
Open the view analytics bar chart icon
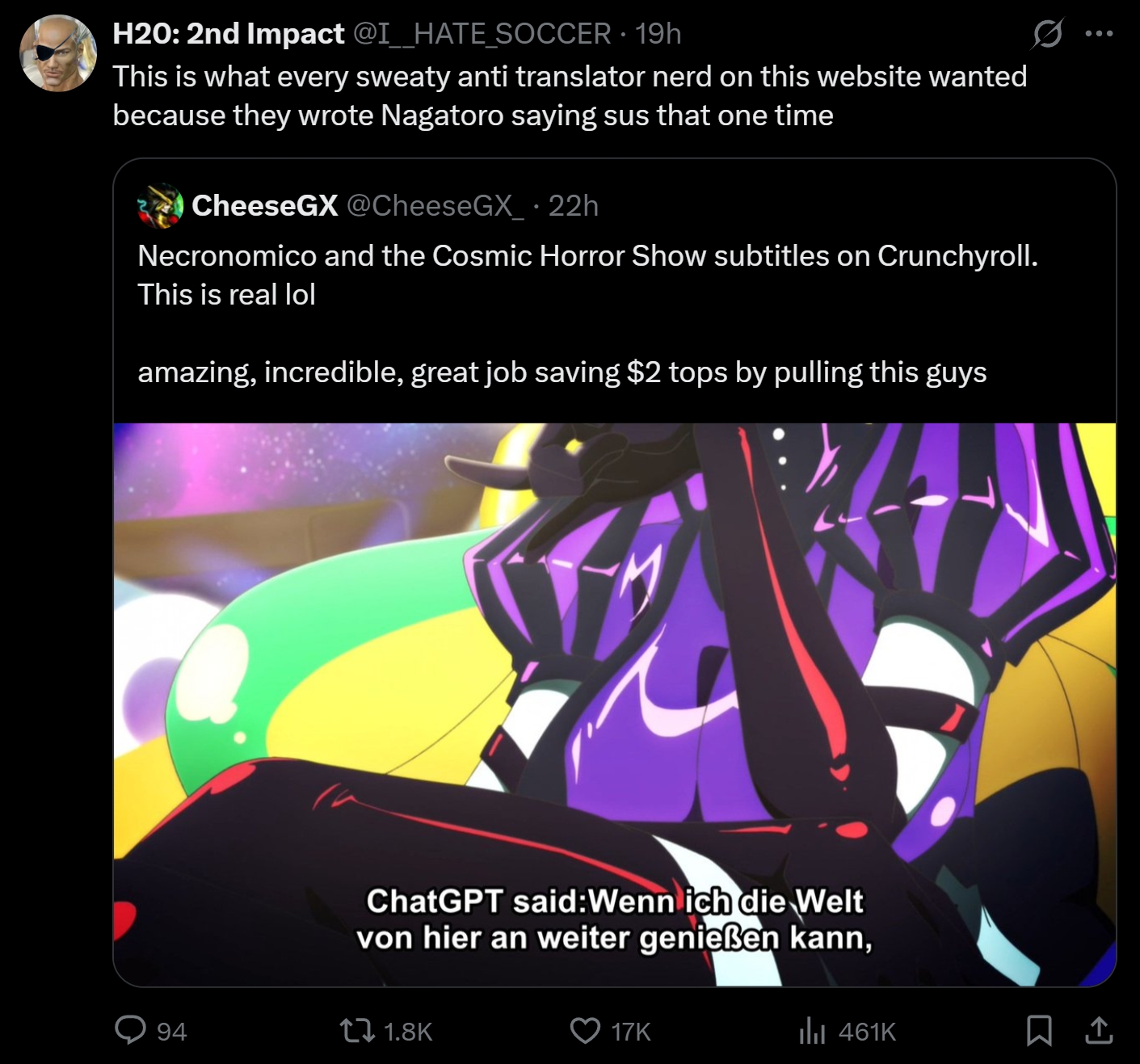(813, 1031)
